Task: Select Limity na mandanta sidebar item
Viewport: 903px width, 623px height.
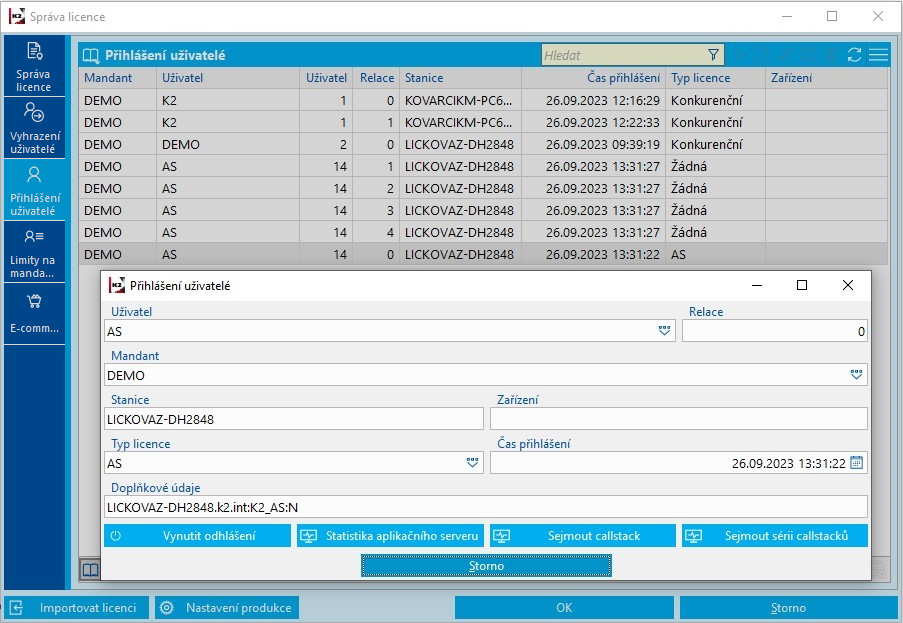Action: tap(34, 252)
